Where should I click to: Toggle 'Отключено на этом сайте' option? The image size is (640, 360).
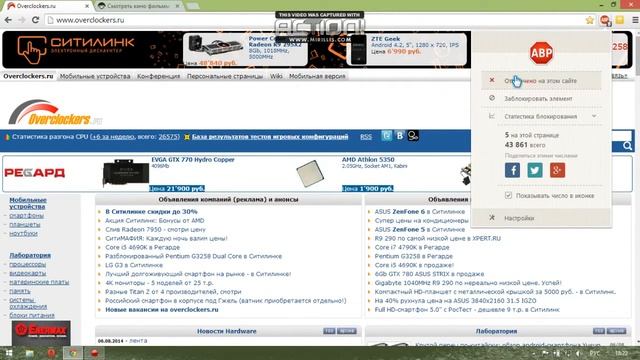(541, 81)
